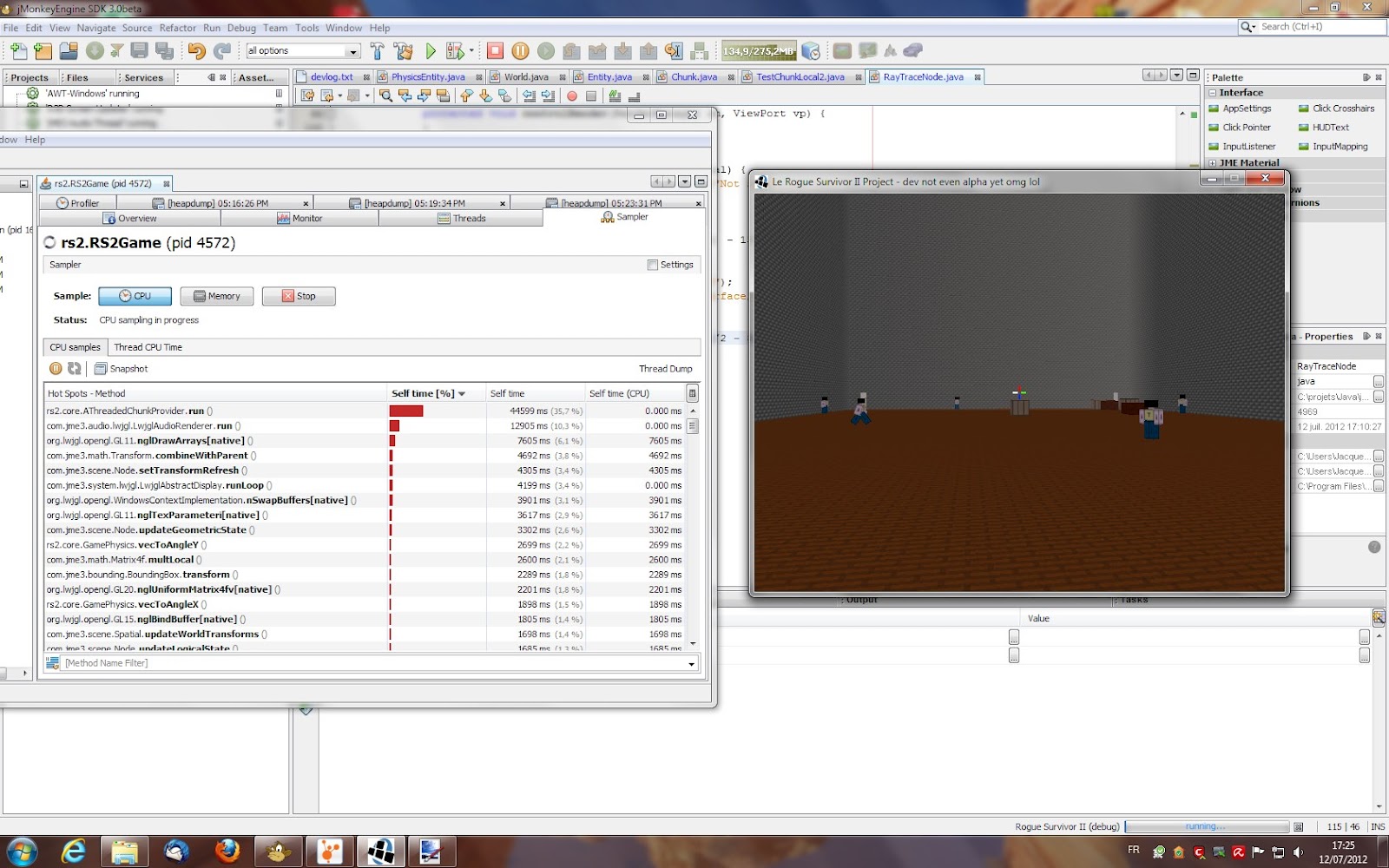Start CPU sampling with the CPU button

[135, 296]
